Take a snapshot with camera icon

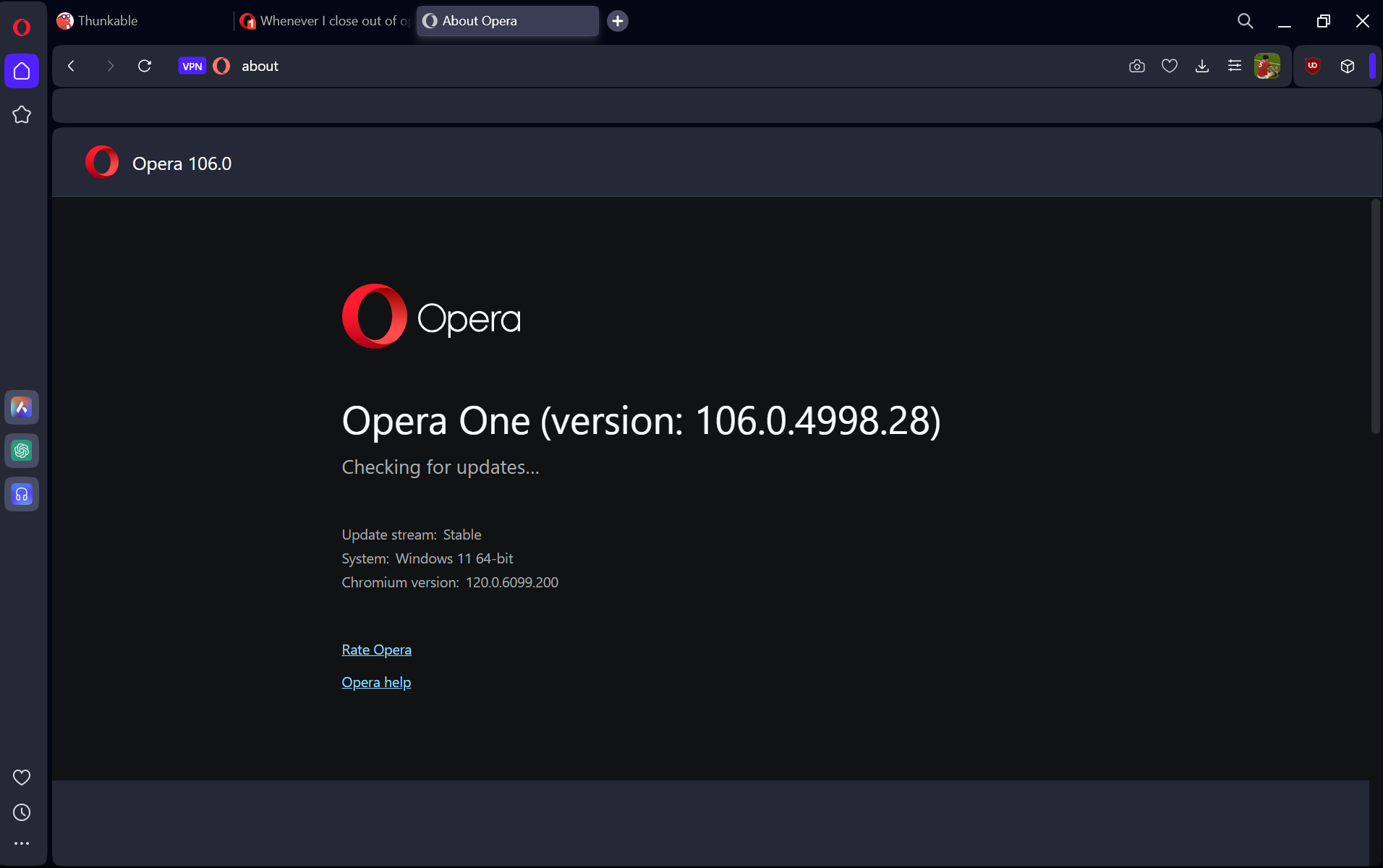pos(1137,66)
